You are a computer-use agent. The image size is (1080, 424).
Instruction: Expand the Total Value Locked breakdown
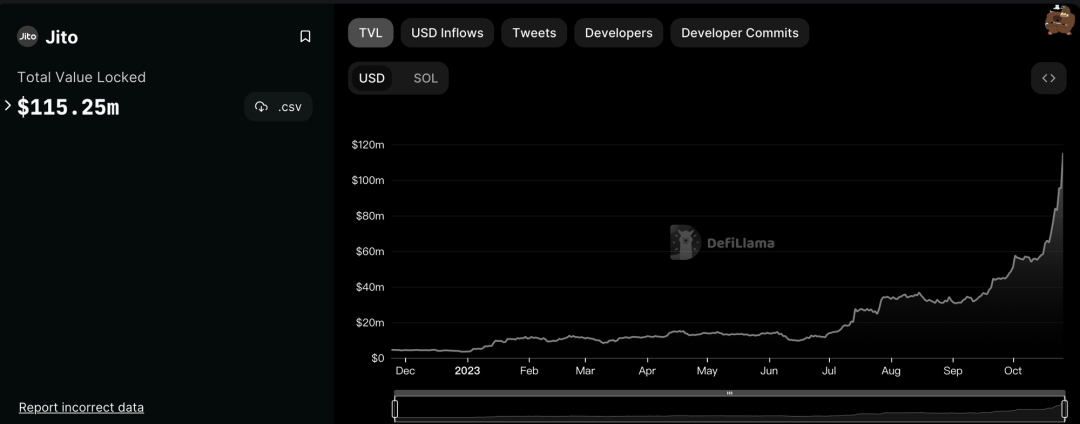click(x=8, y=105)
